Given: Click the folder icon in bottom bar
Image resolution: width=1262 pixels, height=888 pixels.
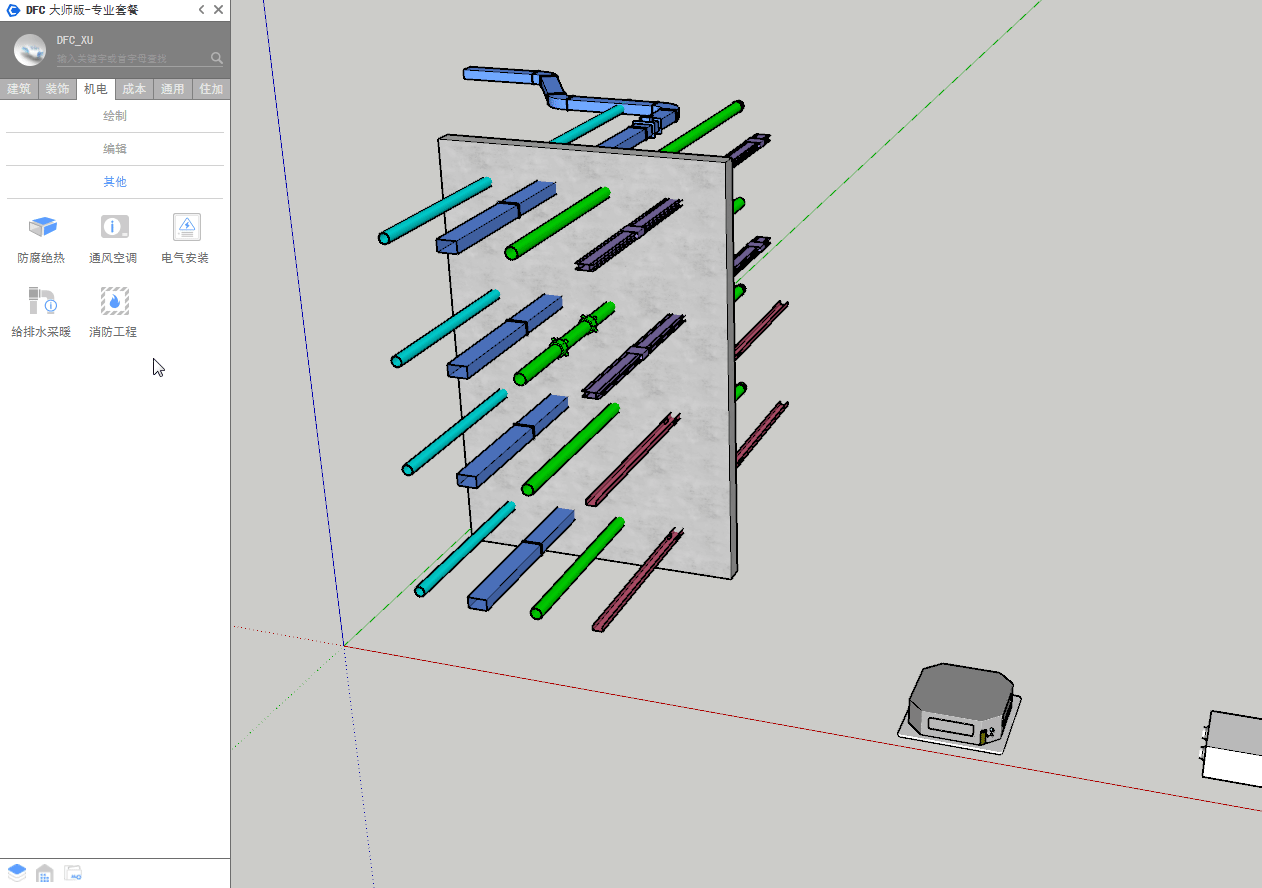Looking at the screenshot, I should point(73,873).
